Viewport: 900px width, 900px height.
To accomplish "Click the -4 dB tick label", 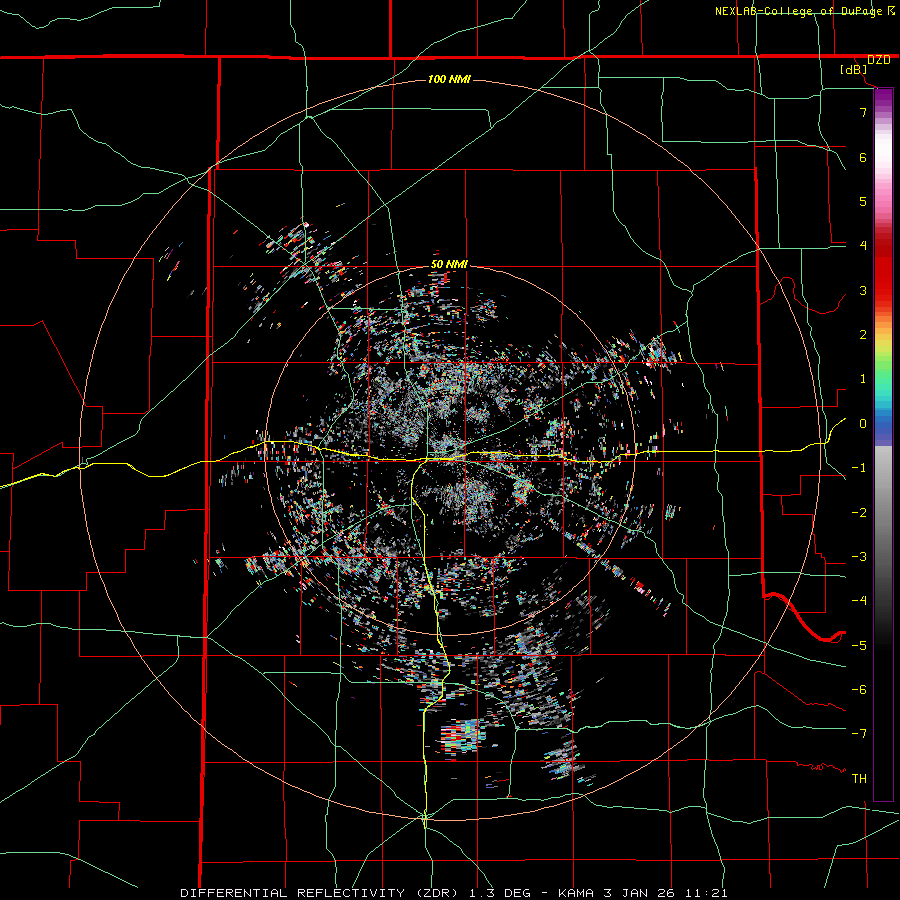I will [859, 601].
